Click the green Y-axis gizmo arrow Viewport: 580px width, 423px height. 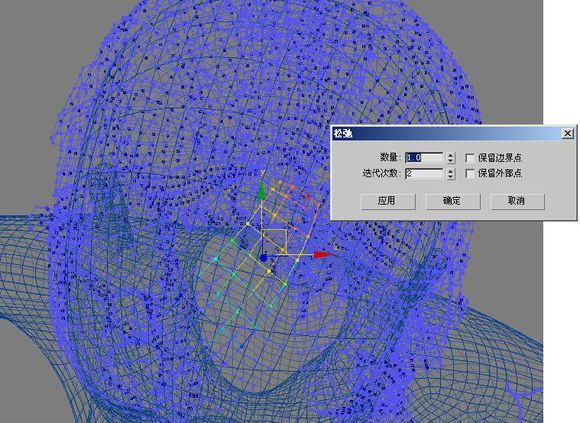(262, 190)
